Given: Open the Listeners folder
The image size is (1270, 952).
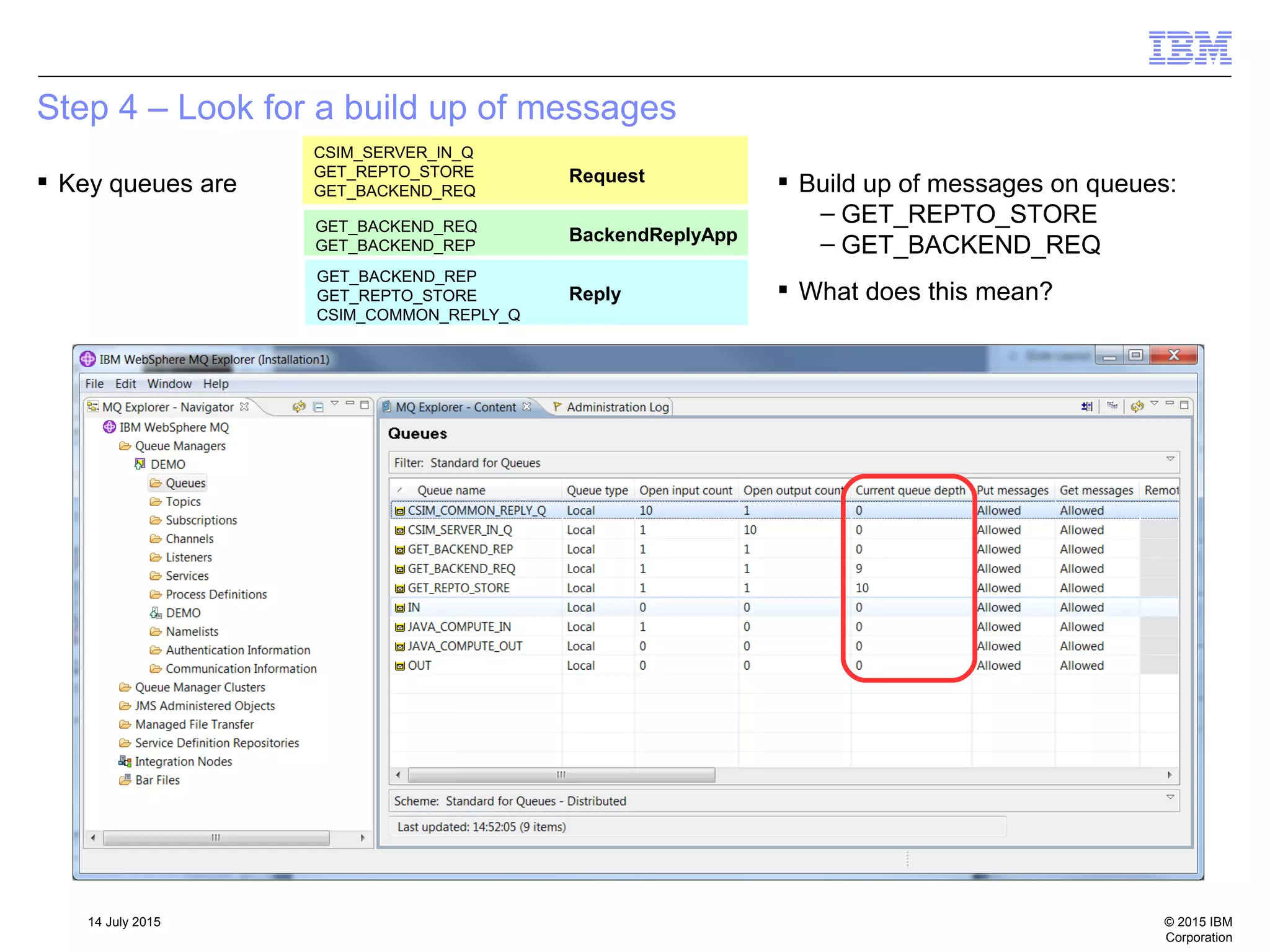Looking at the screenshot, I should pos(181,557).
